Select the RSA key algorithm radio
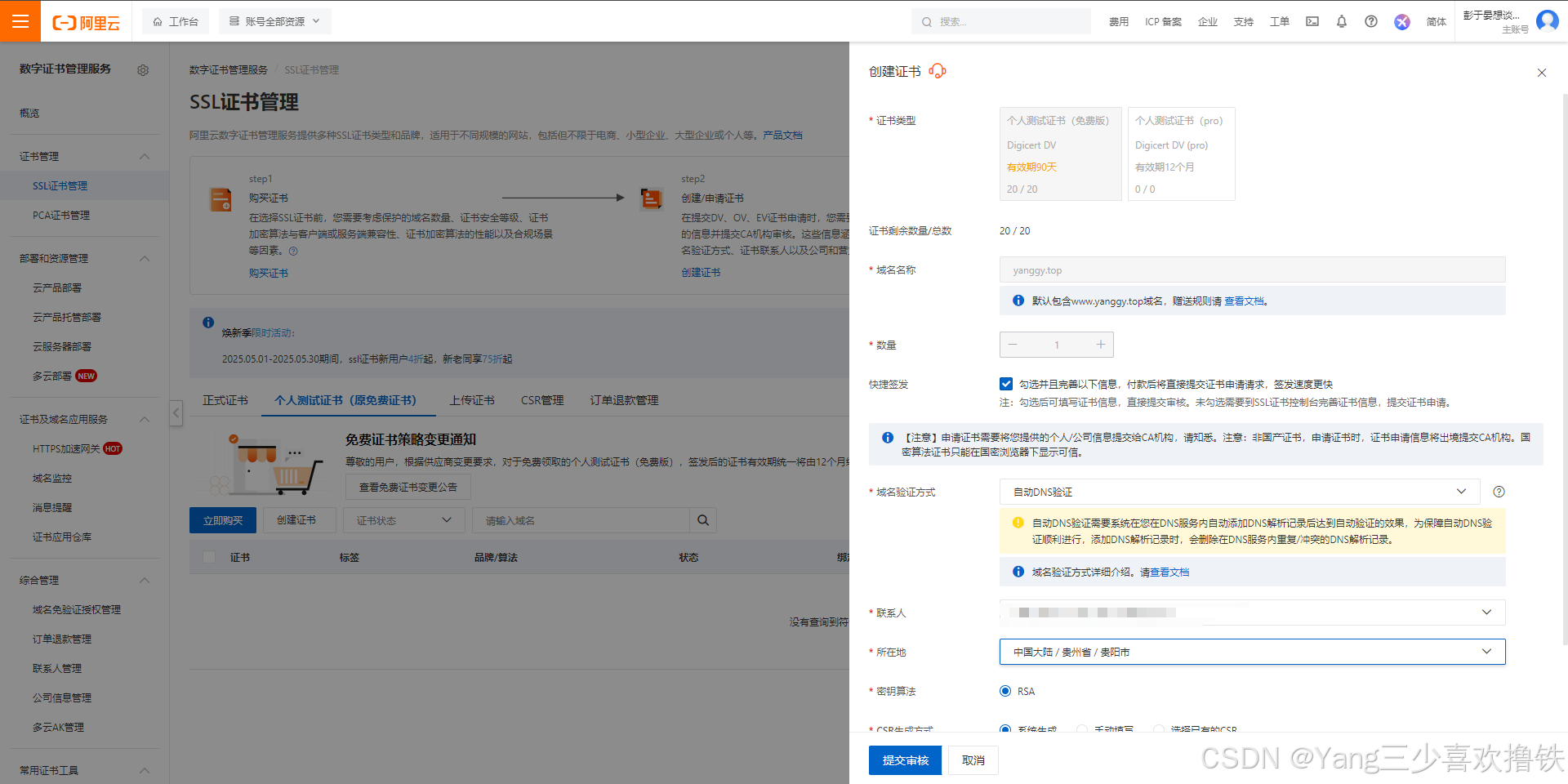This screenshot has height=784, width=1568. [x=1005, y=691]
